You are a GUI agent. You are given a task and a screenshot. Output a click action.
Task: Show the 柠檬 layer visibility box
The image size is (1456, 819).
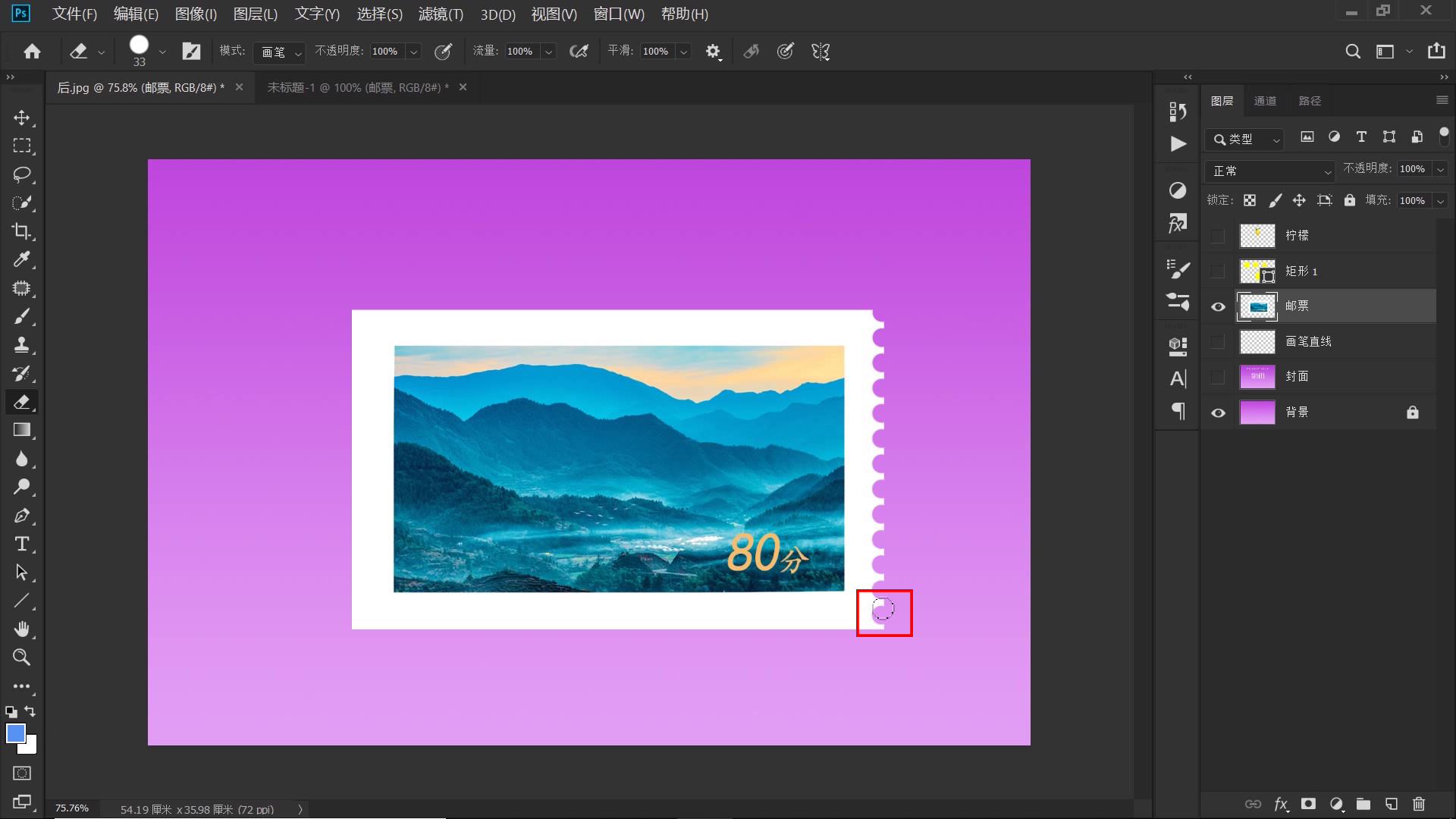point(1218,236)
